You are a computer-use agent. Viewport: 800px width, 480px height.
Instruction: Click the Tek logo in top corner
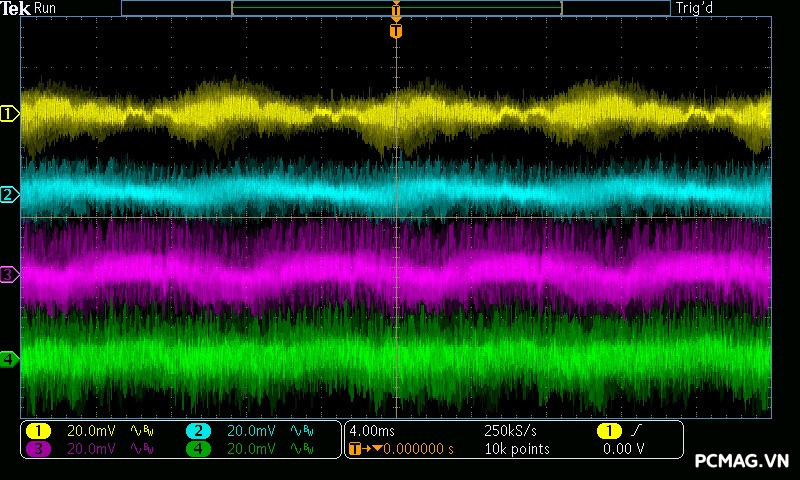17,8
